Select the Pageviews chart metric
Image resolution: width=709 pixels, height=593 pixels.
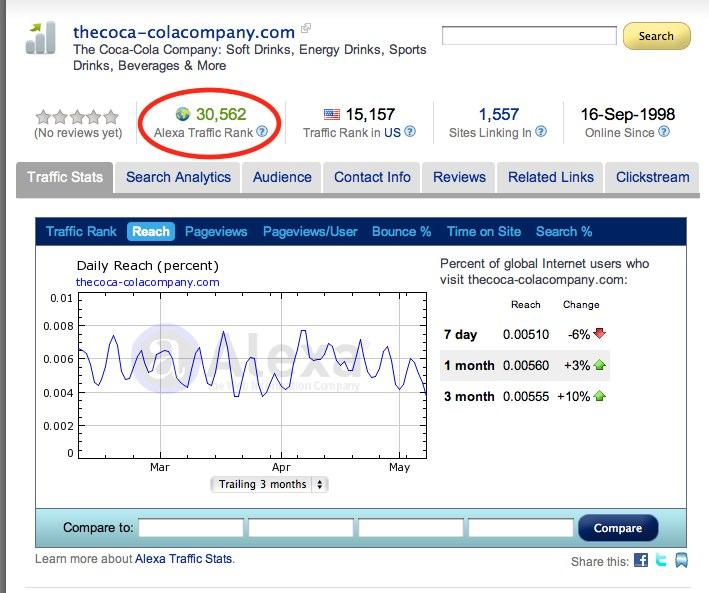[216, 232]
